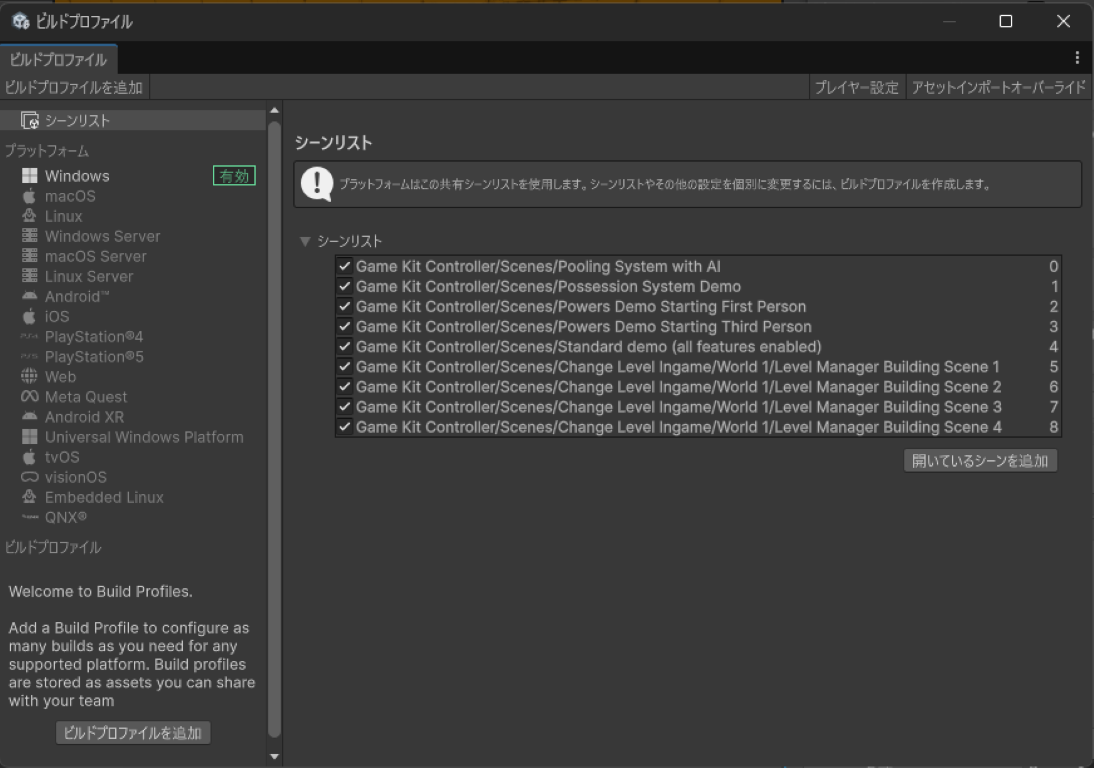Select the シーンリスト entry in sidebar
This screenshot has width=1094, height=768.
pyautogui.click(x=133, y=121)
